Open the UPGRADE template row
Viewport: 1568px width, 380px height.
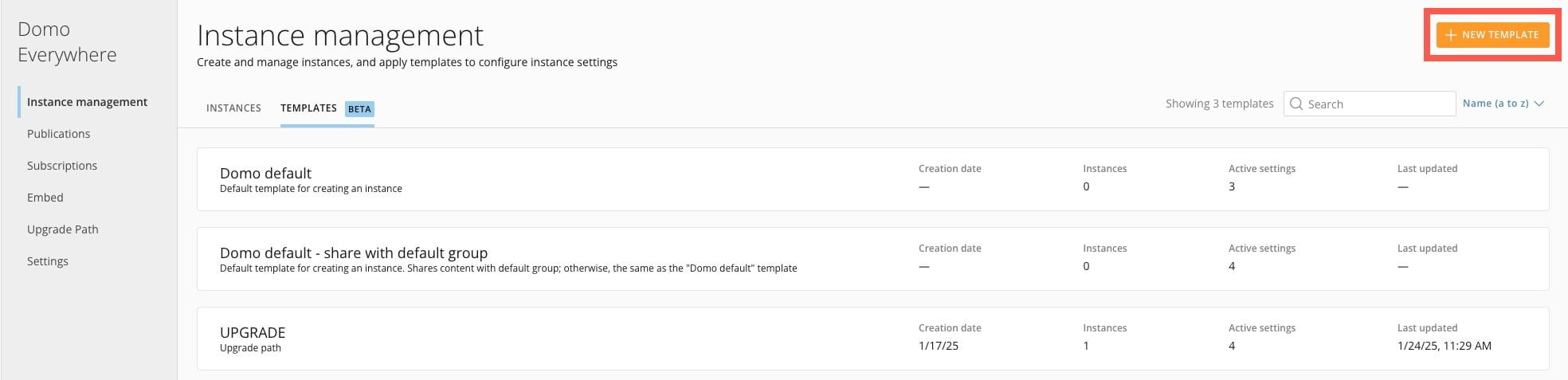point(872,339)
